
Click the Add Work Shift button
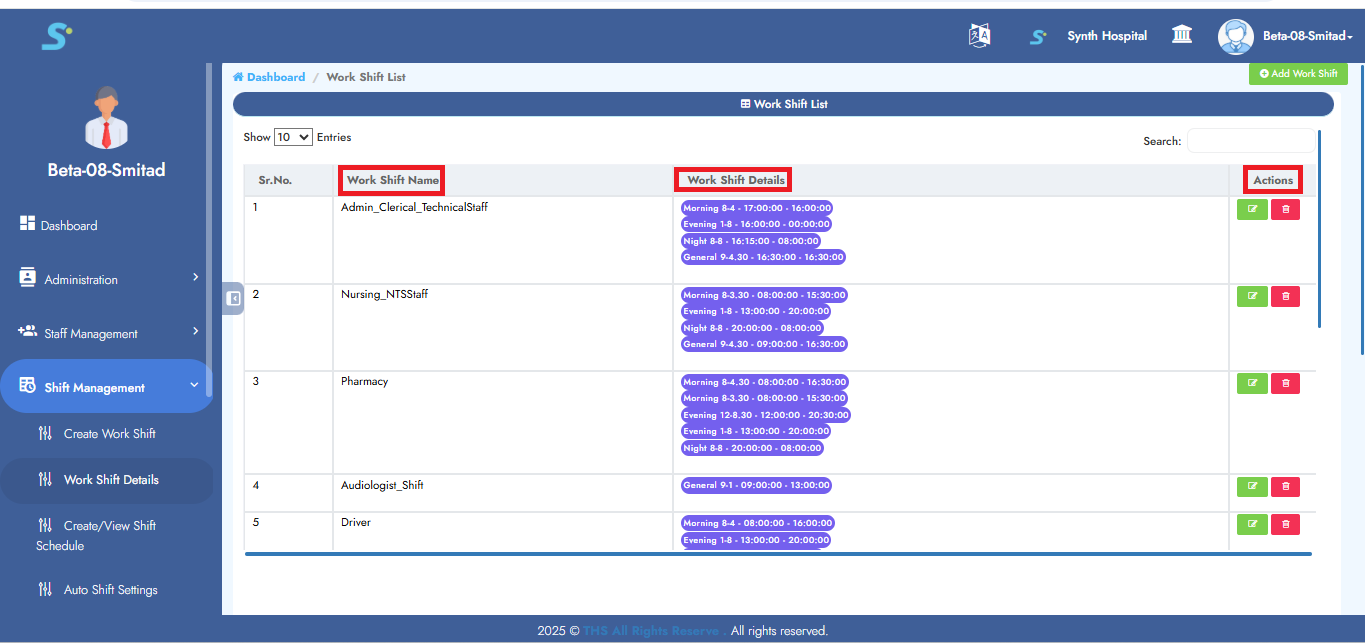1298,74
